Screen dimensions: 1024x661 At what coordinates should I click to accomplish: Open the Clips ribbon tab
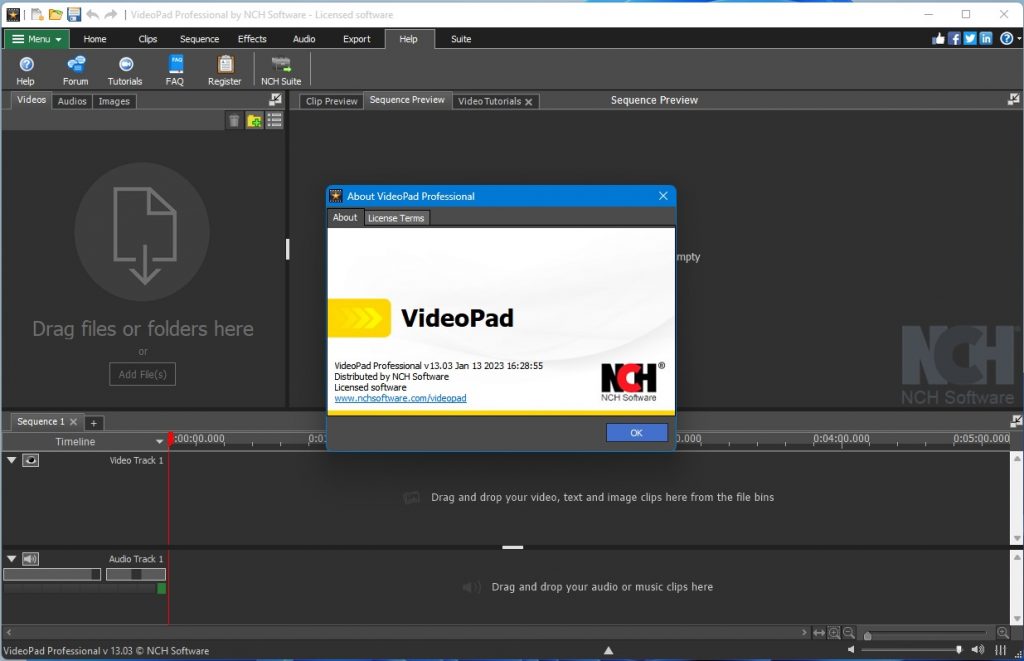[x=148, y=39]
